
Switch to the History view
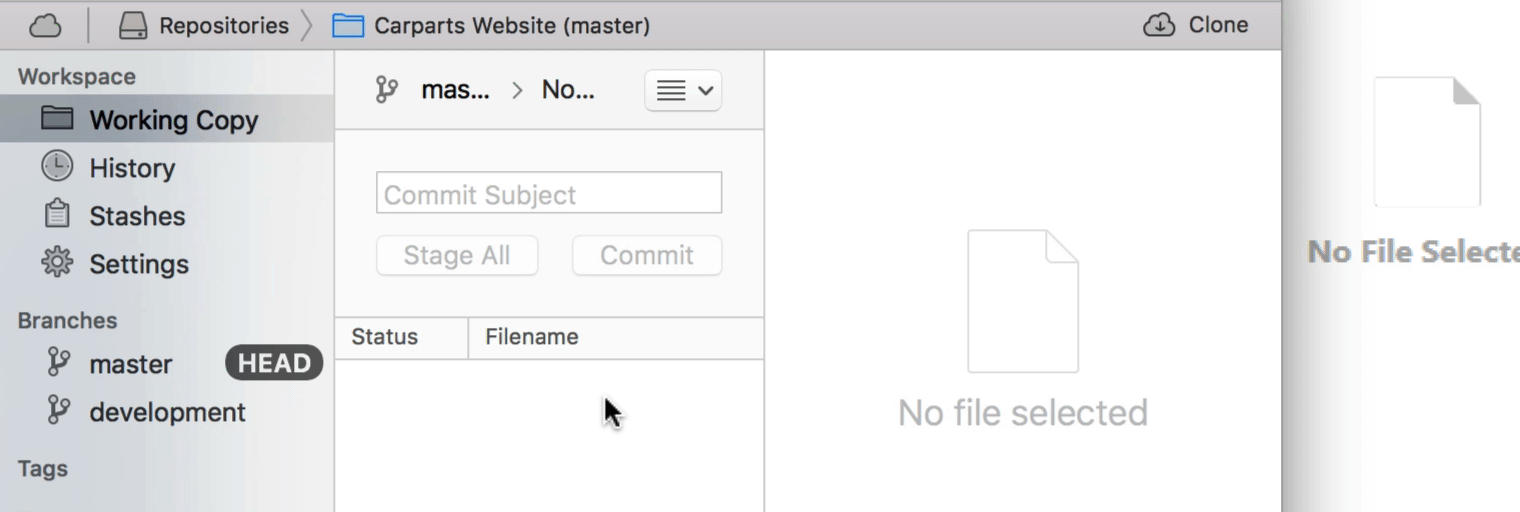point(132,168)
